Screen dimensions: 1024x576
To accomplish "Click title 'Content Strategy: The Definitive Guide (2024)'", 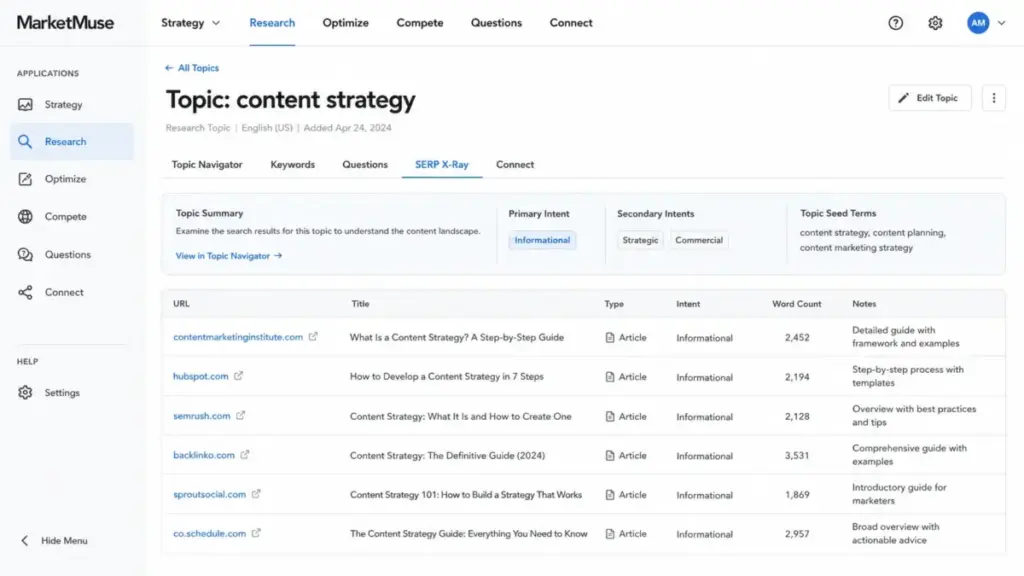I will 447,455.
